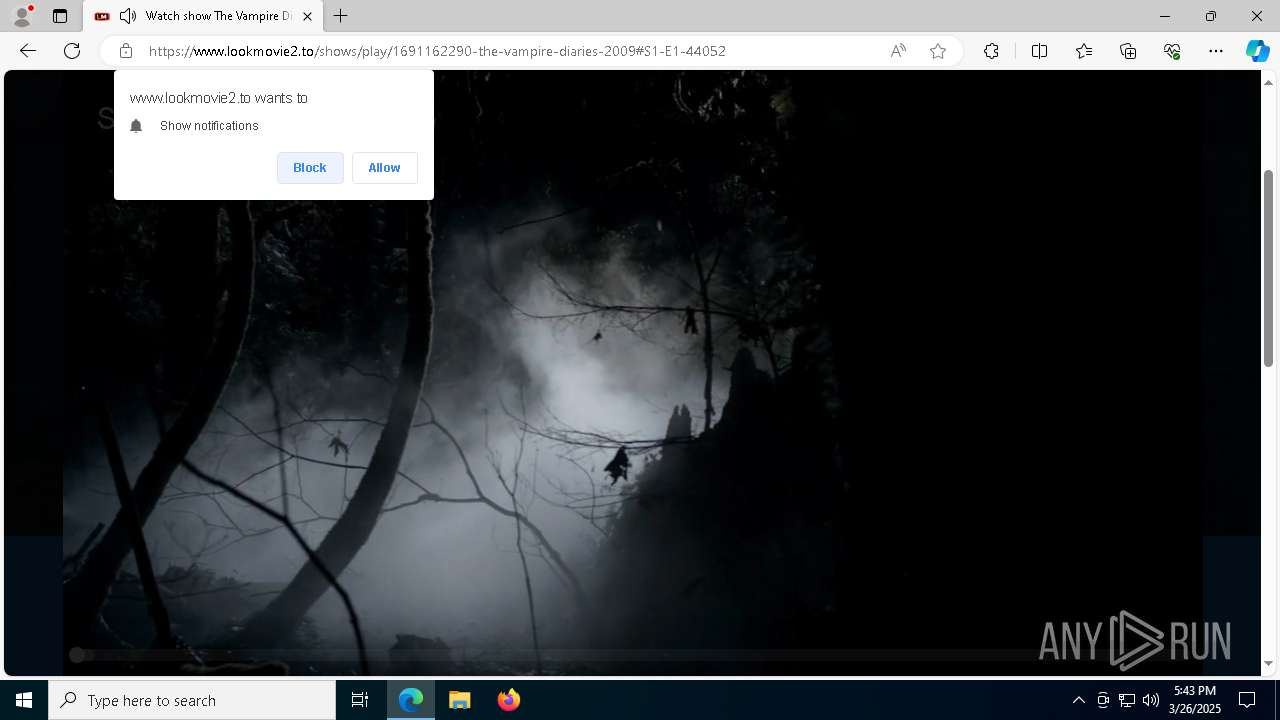Minimize the browser window
1280x720 pixels.
1164,16
